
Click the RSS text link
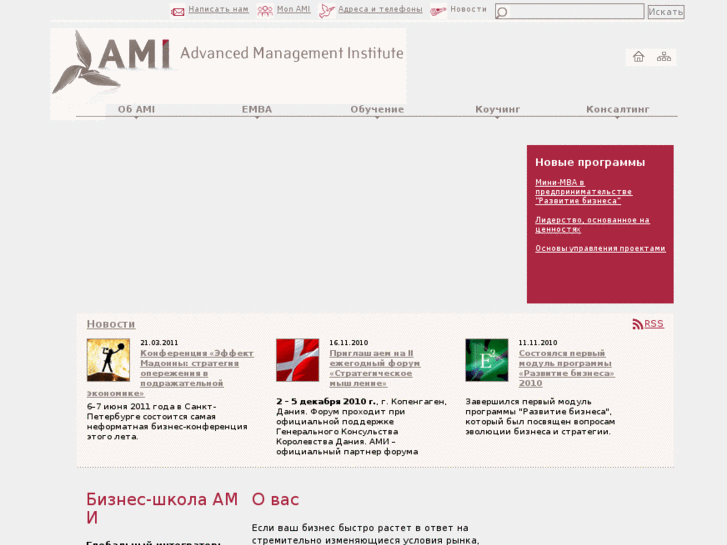click(654, 324)
